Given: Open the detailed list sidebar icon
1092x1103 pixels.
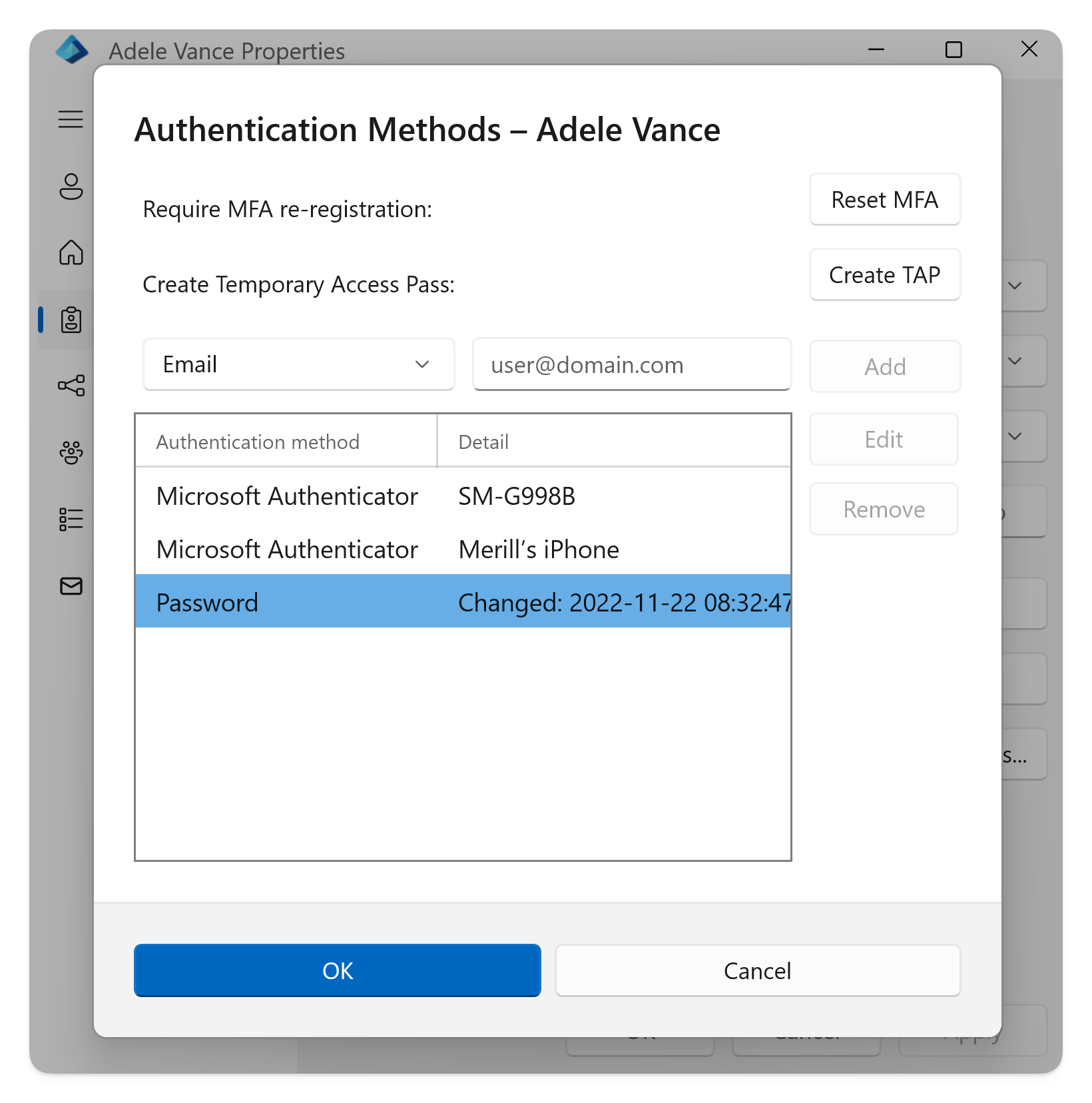Looking at the screenshot, I should coord(71,519).
